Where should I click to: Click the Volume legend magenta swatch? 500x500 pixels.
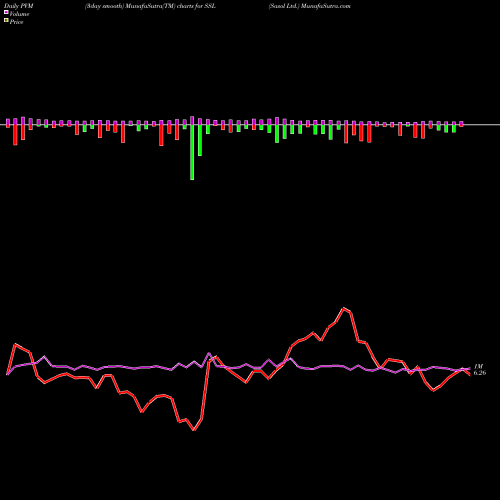point(6,12)
